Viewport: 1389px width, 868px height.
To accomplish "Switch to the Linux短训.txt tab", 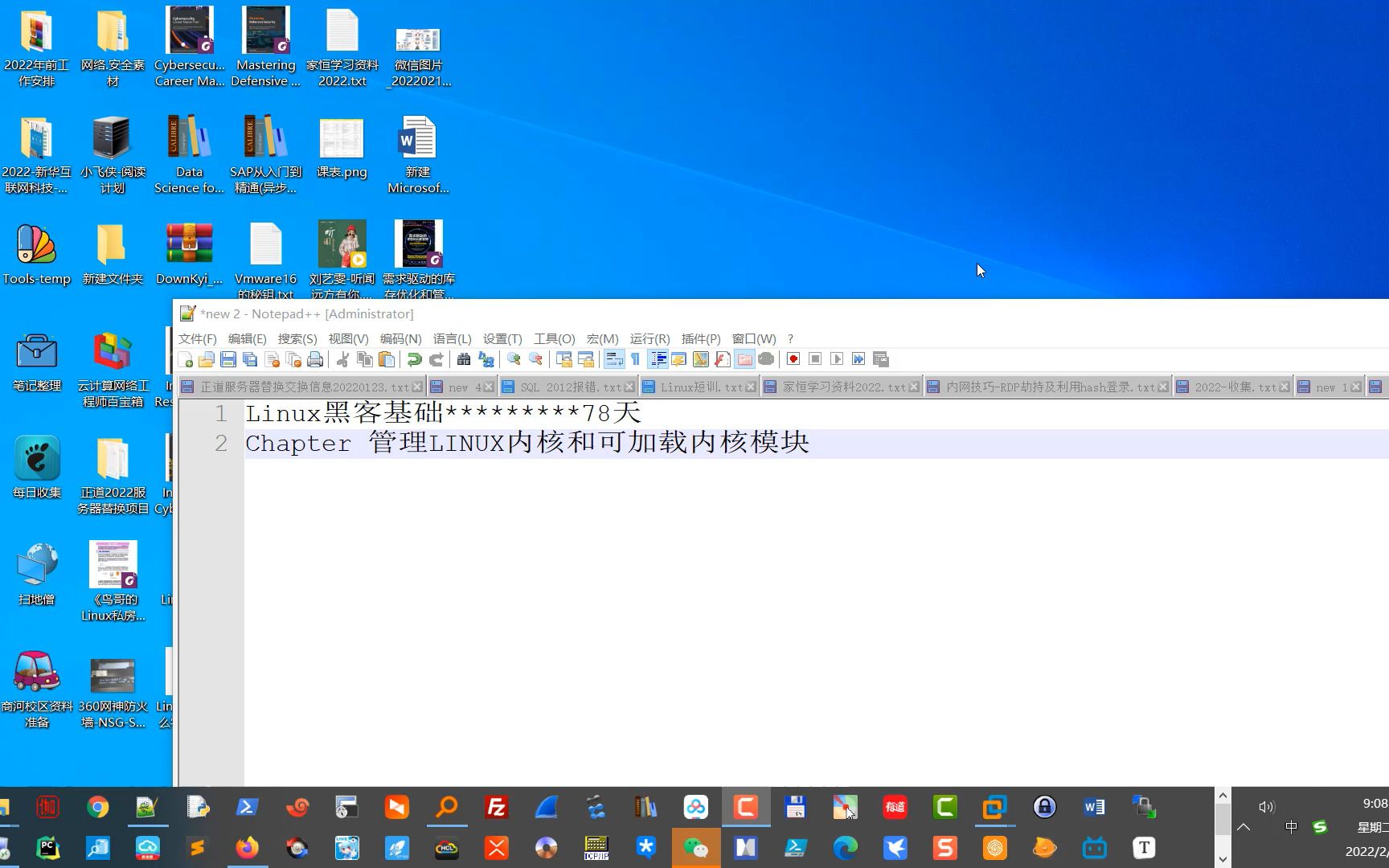I will click(x=698, y=387).
